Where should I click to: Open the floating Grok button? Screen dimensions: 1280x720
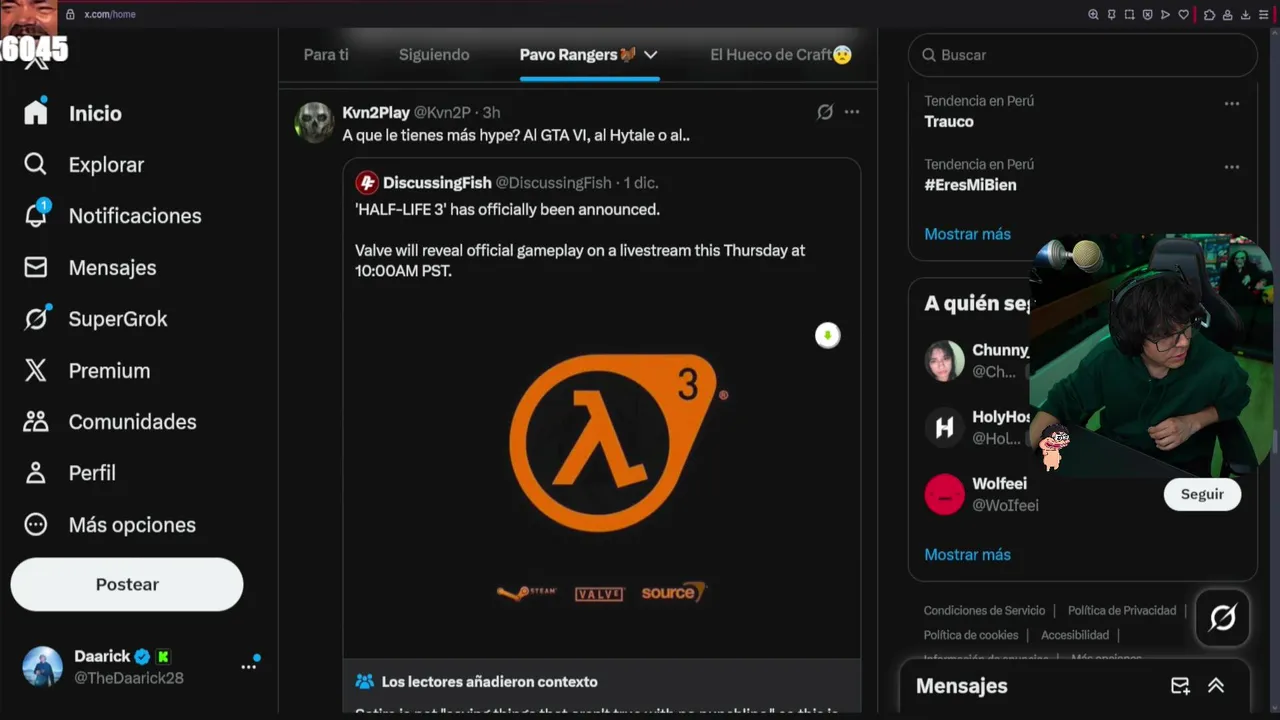click(1223, 618)
